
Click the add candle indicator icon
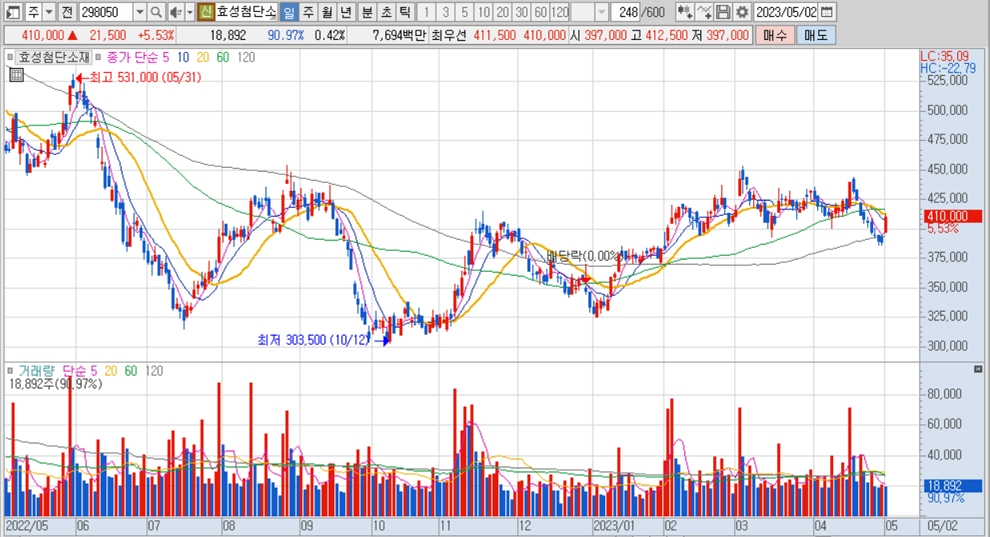(x=684, y=12)
